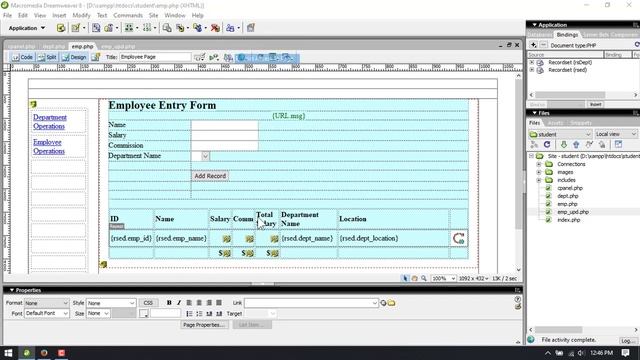Open the Size dropdown in Properties
Image resolution: width=640 pixels, height=360 pixels.
[x=98, y=313]
